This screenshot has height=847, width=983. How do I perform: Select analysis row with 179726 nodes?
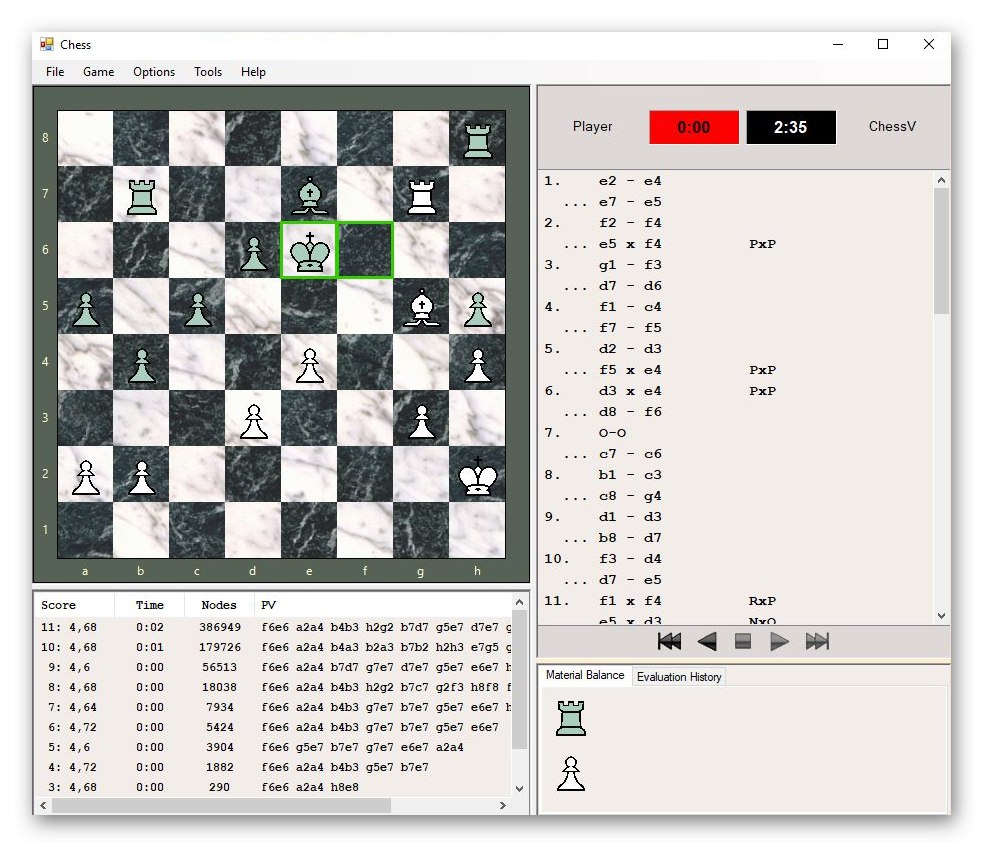(273, 647)
